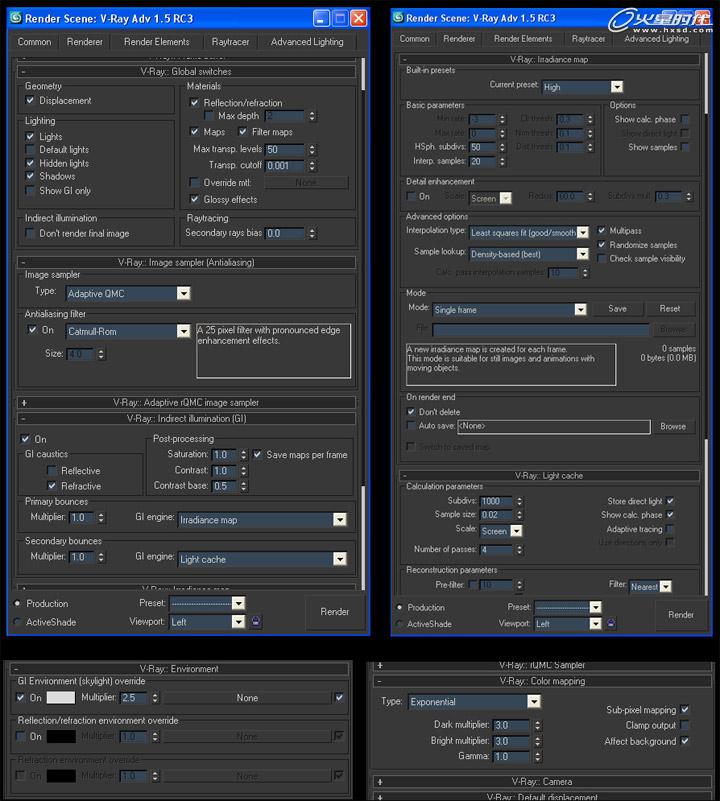This screenshot has width=720, height=801.
Task: Open the Catmull-Rom antialiasing filter dropdown
Action: pos(128,331)
